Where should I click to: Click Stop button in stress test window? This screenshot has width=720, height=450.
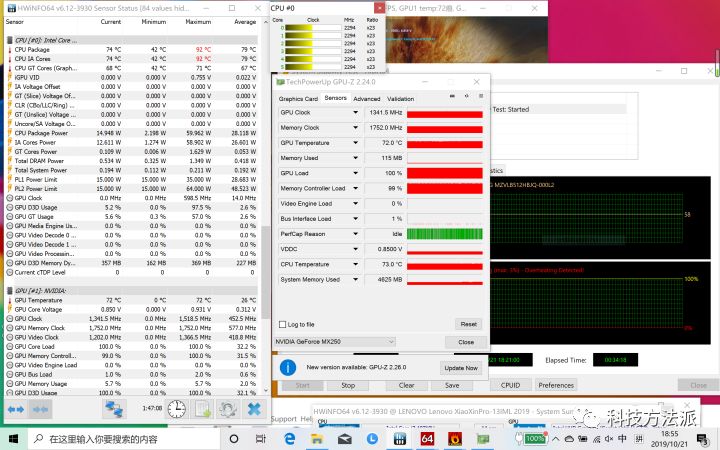[x=348, y=385]
